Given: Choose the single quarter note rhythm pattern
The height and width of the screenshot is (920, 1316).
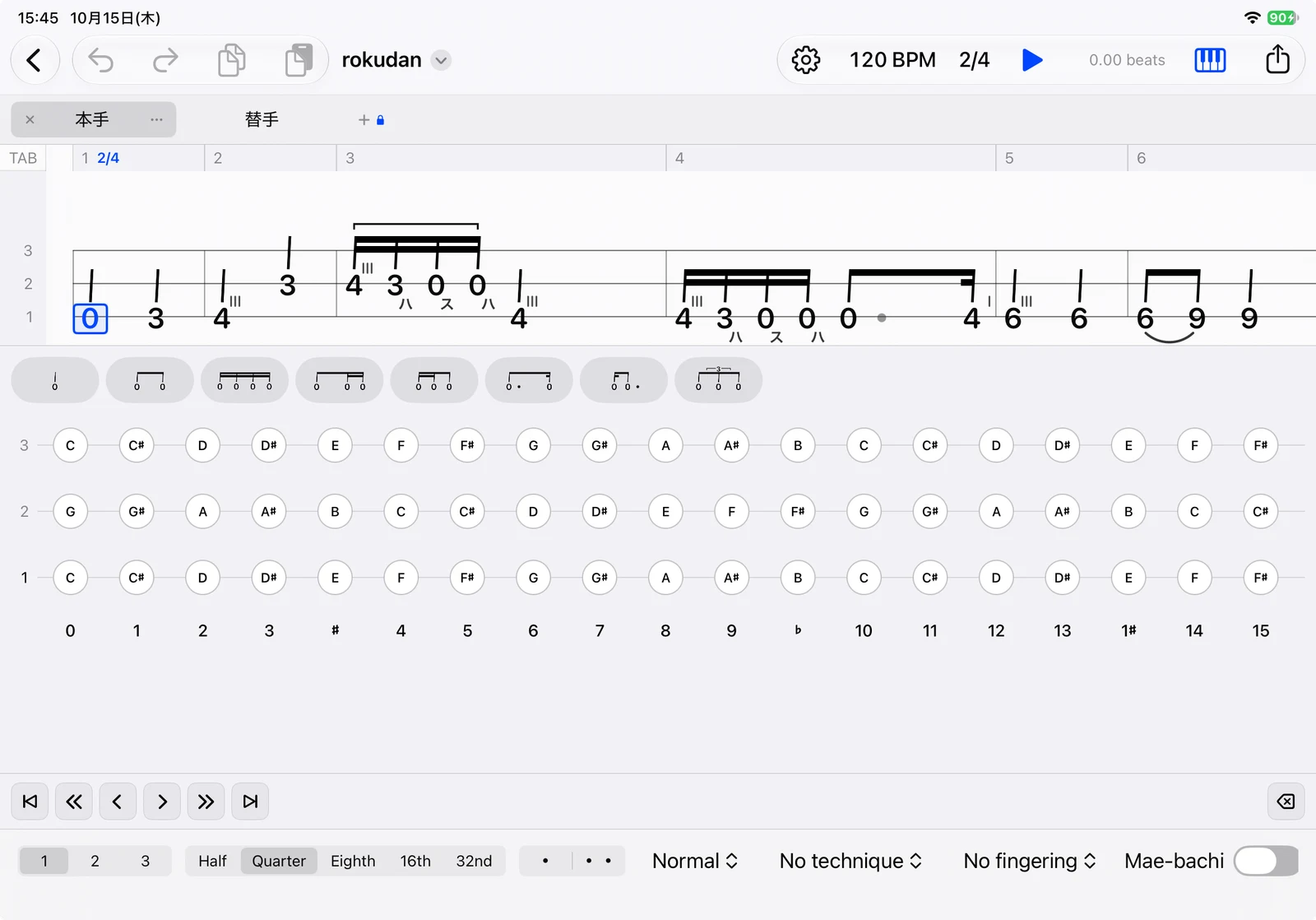Looking at the screenshot, I should coord(55,380).
